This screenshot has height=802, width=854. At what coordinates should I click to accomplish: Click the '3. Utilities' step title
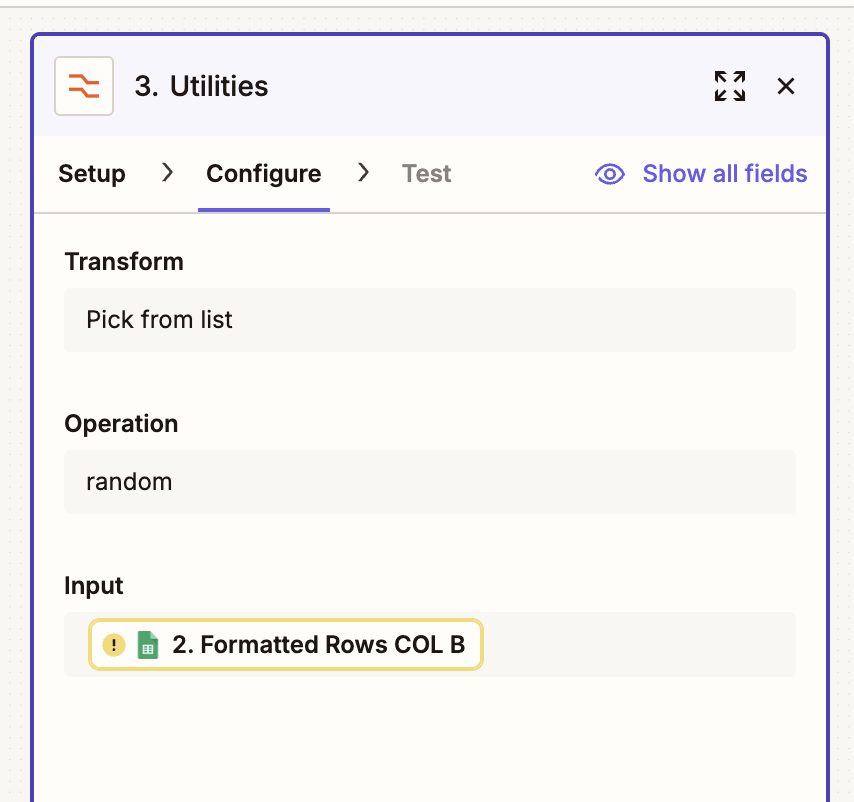click(201, 86)
